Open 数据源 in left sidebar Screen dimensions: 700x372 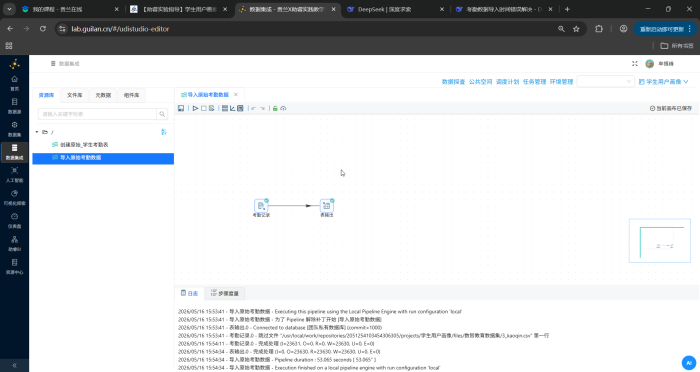tap(14, 106)
